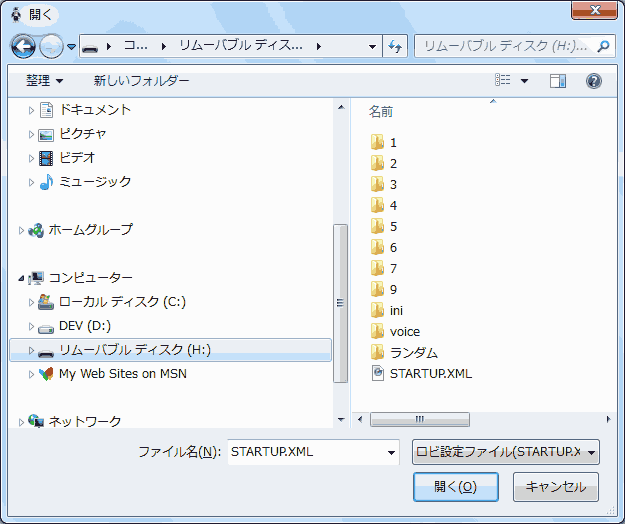This screenshot has width=625, height=524.
Task: Expand the DEV (D:) node
Action: pos(31,327)
